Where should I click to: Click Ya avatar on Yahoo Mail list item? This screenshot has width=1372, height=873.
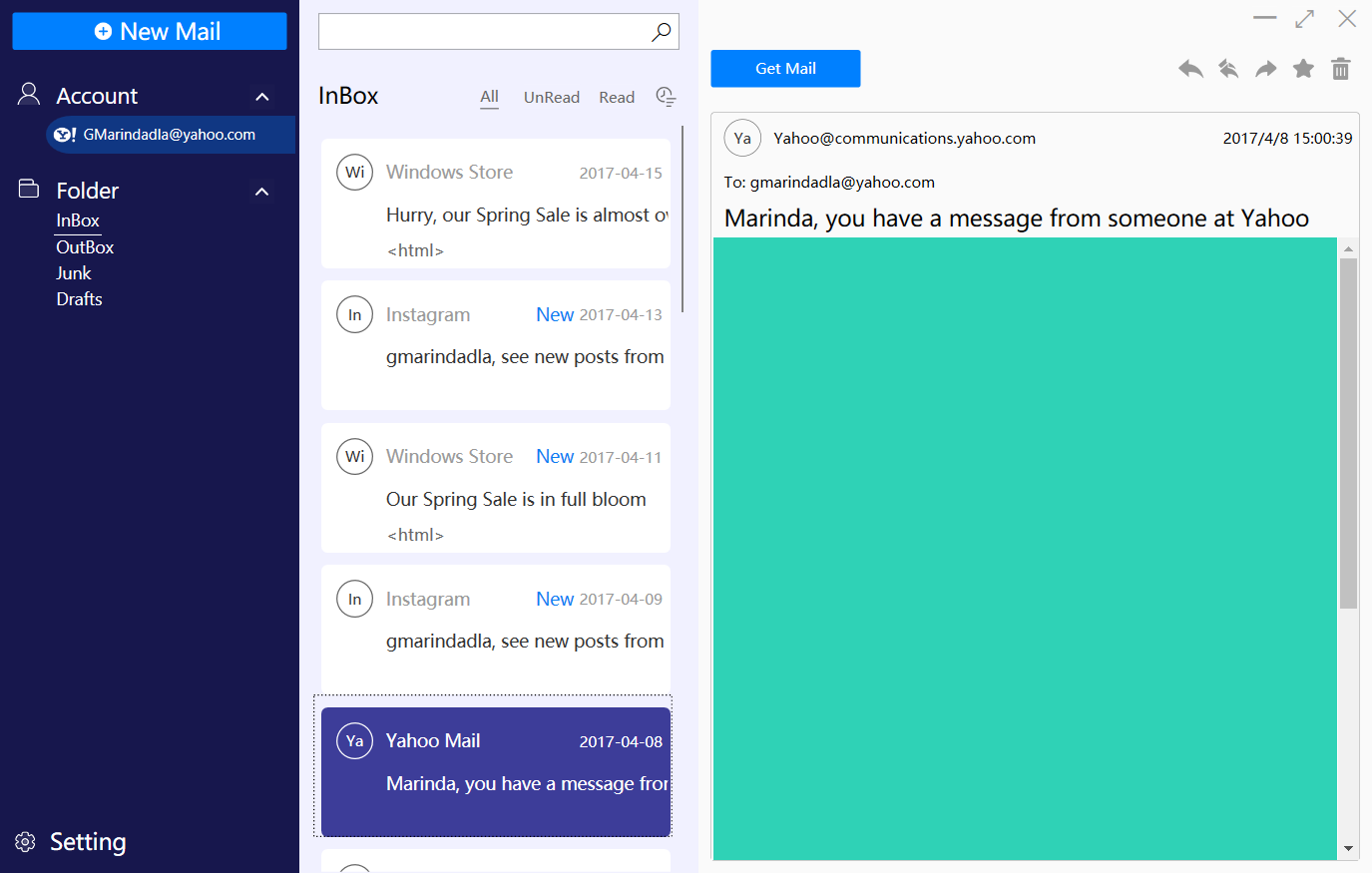[x=355, y=740]
